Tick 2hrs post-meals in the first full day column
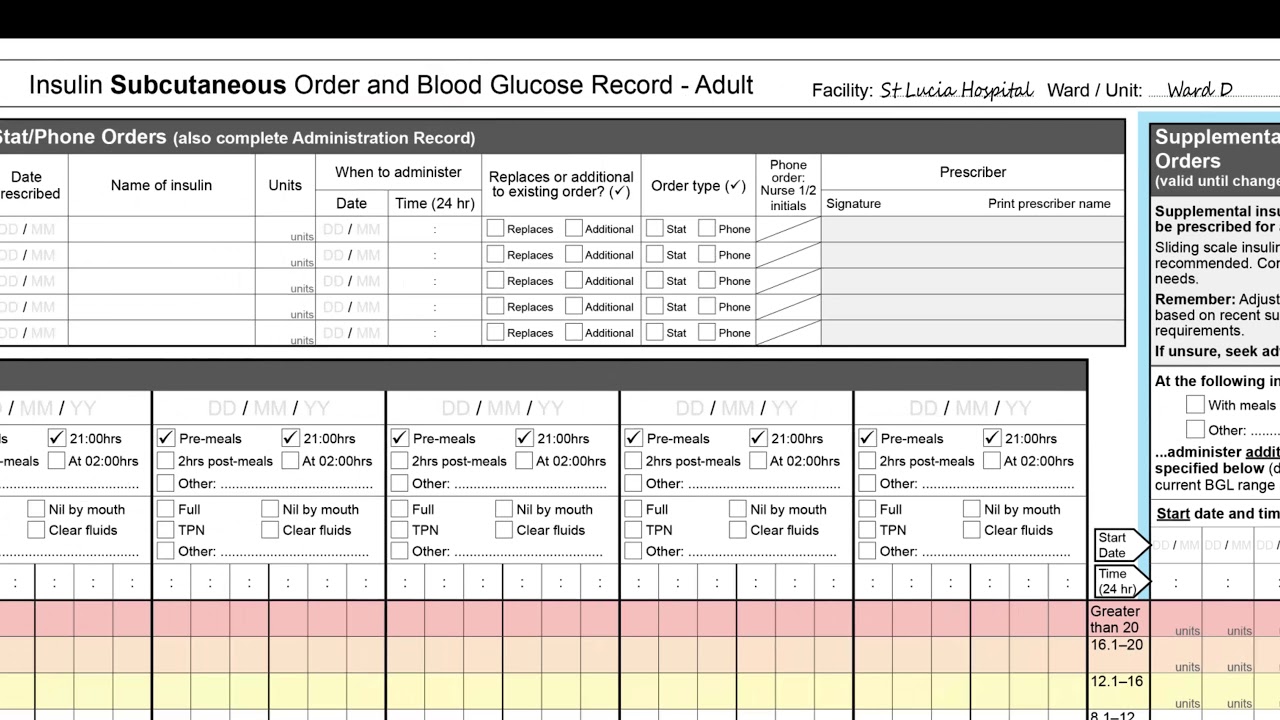 tap(166, 461)
